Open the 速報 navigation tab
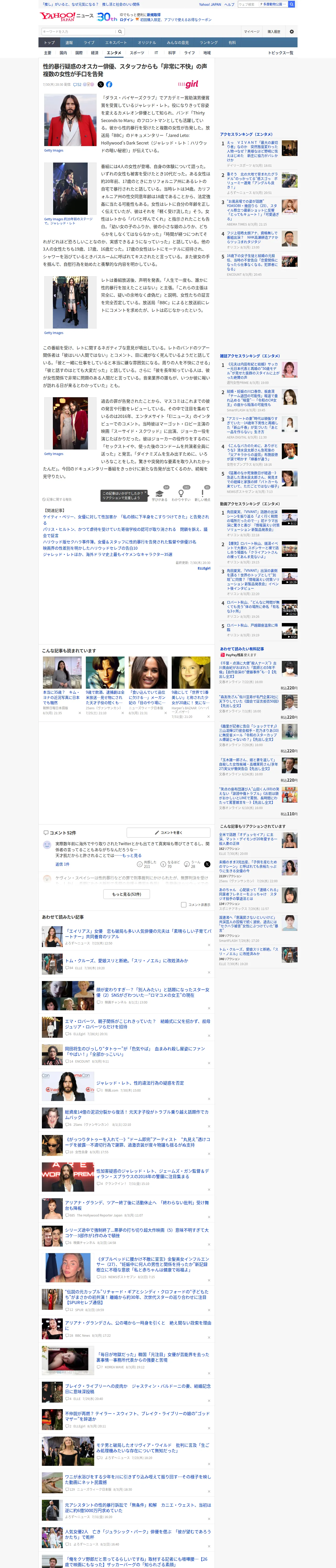Image resolution: width=336 pixels, height=1568 pixels. 69,43
